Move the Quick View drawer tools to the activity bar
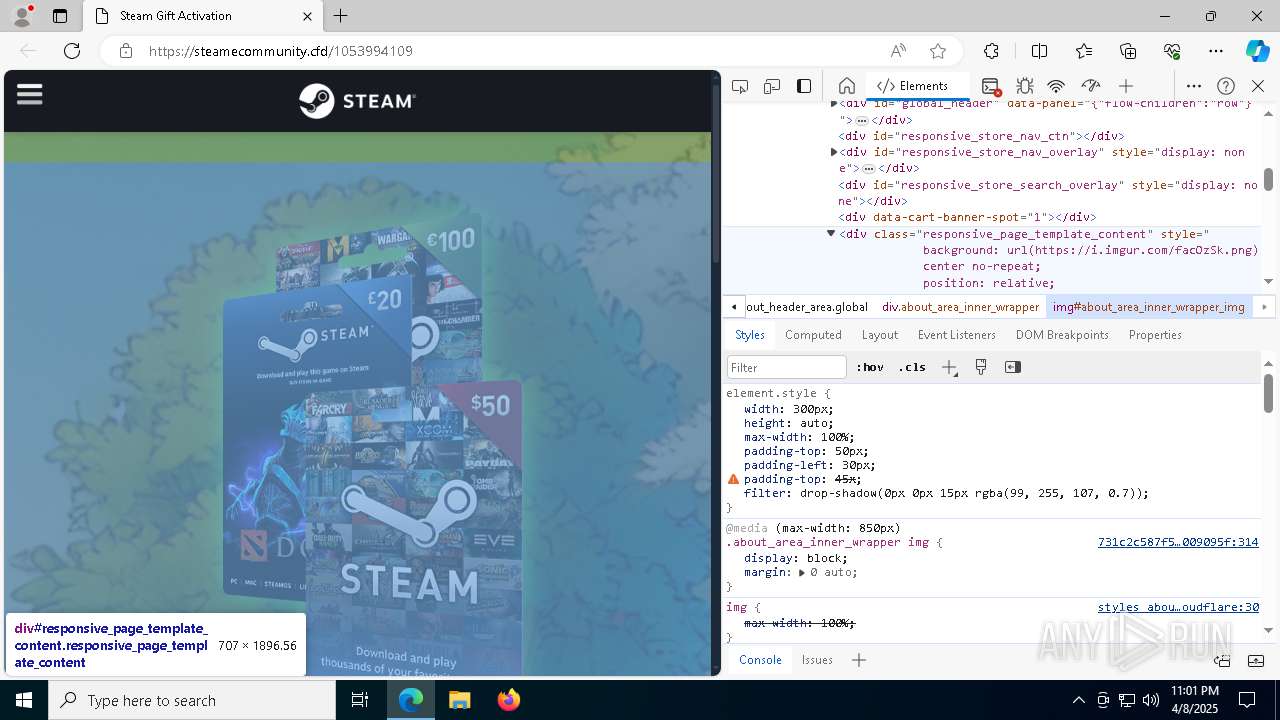1280x720 pixels. [1222, 660]
